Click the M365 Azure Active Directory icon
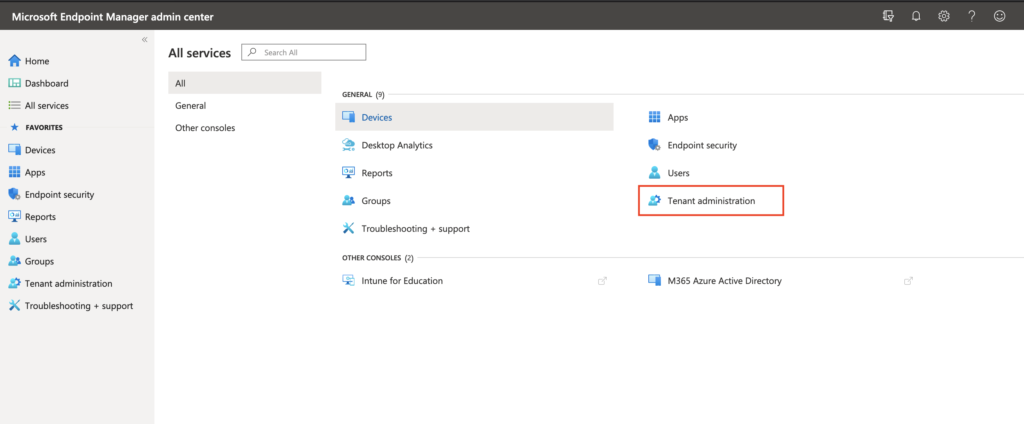 coord(654,280)
